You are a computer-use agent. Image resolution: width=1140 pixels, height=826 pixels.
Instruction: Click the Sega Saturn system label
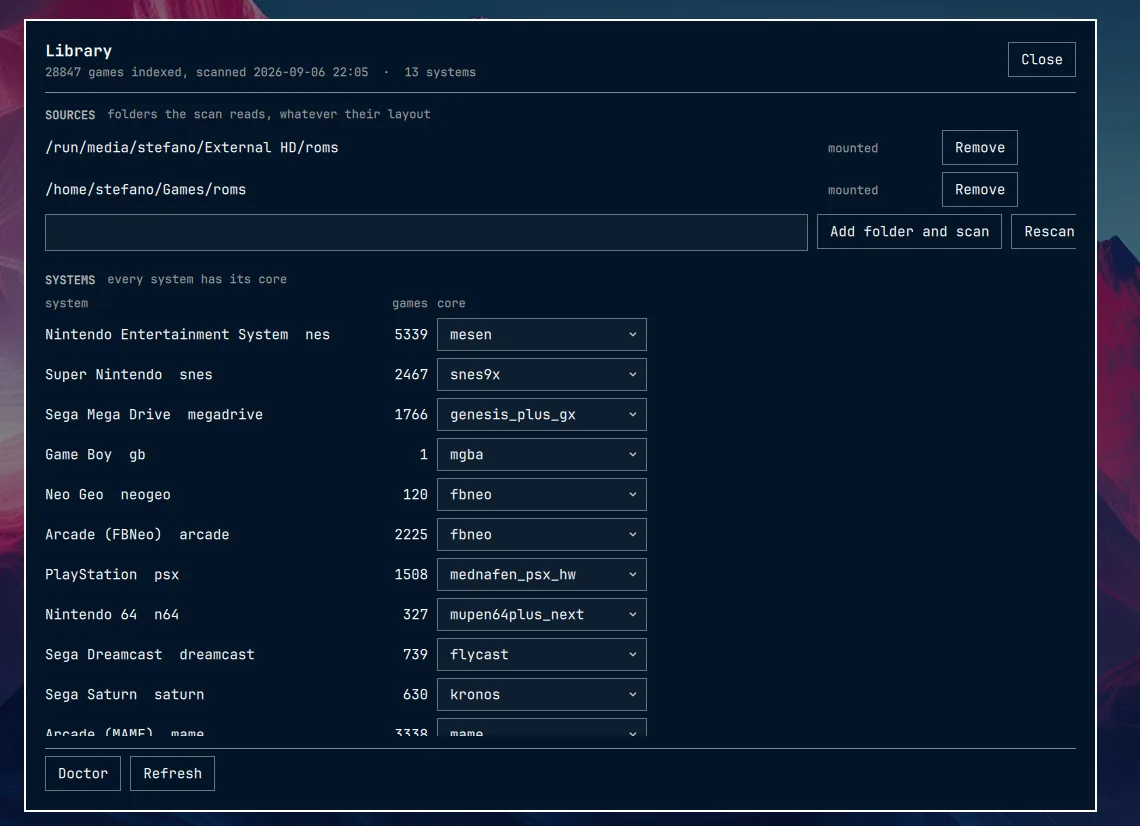click(91, 694)
